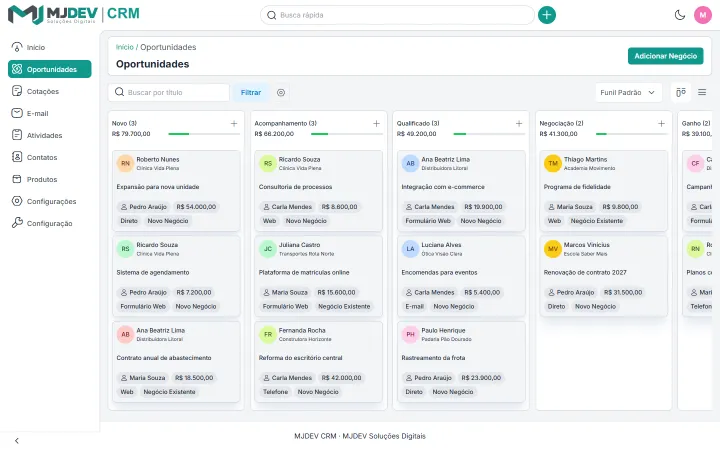Toggle dark mode moon icon
Viewport: 720px width, 450px height.
680,15
